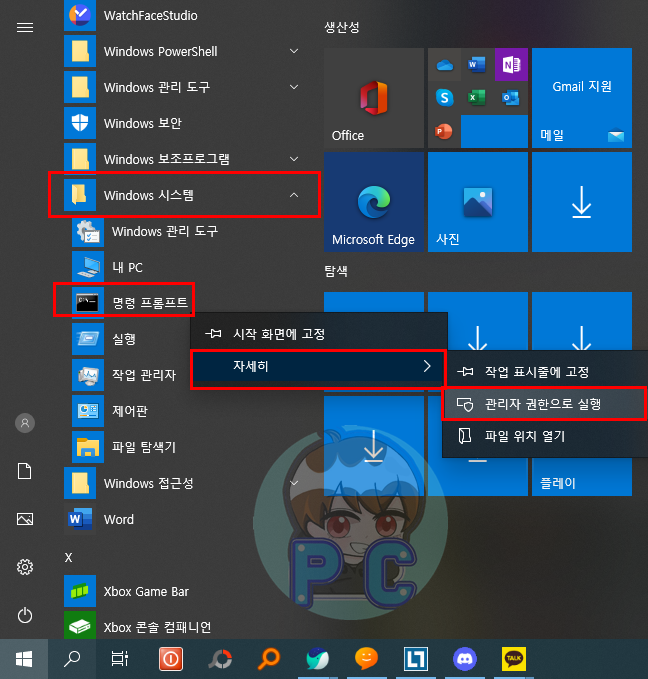Choose 파일 위치 열기 in submenu
The height and width of the screenshot is (679, 648).
coord(545,436)
